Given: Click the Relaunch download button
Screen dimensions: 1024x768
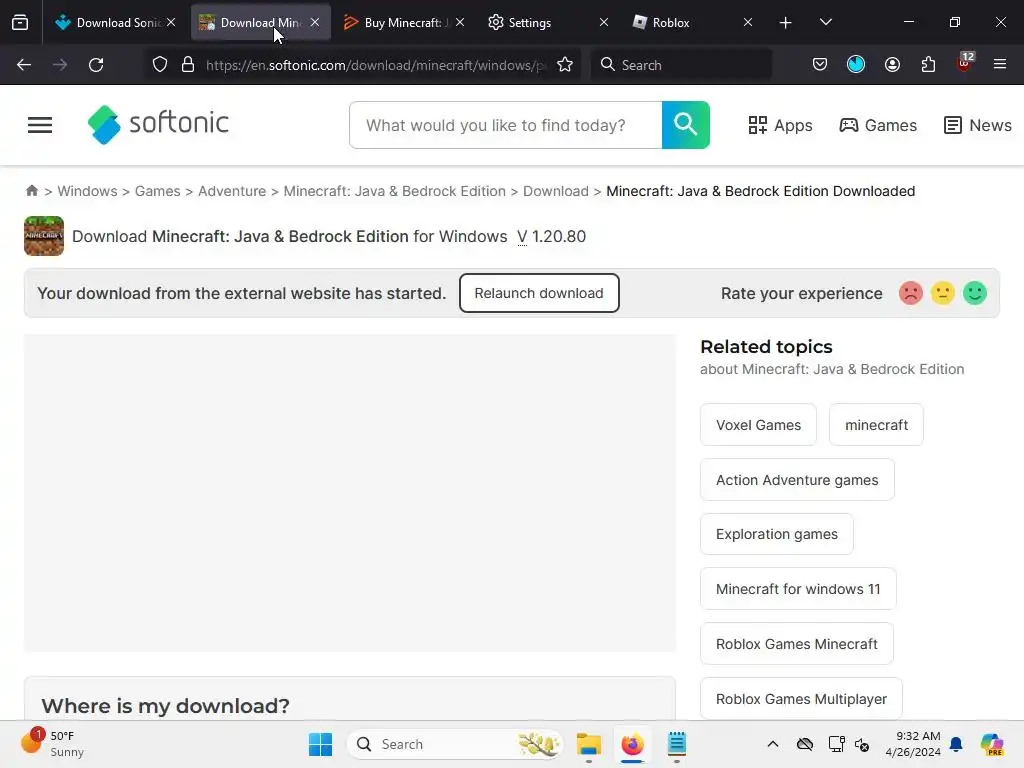Looking at the screenshot, I should pos(539,293).
